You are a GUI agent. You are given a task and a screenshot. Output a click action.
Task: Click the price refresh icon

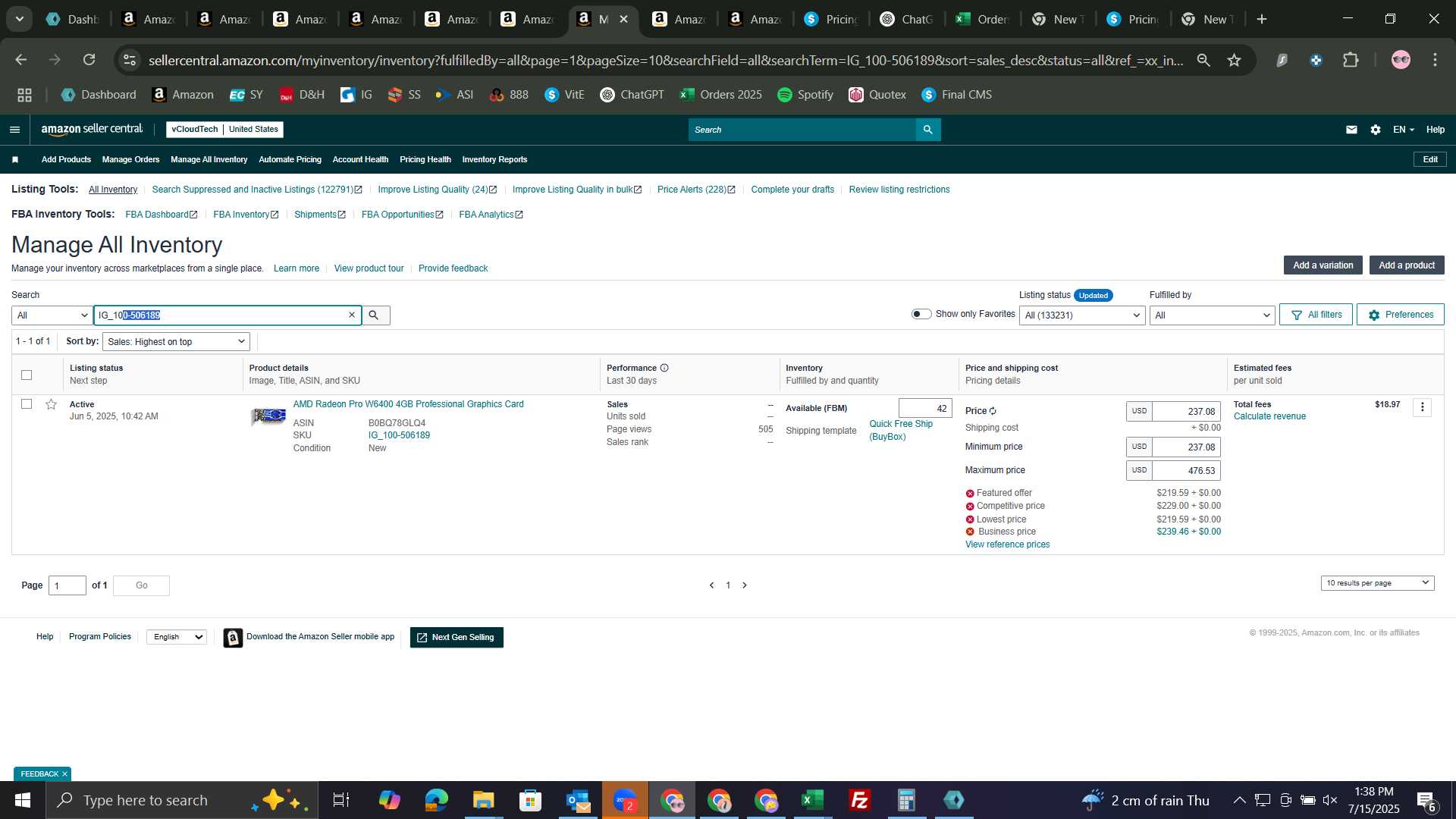pos(993,411)
